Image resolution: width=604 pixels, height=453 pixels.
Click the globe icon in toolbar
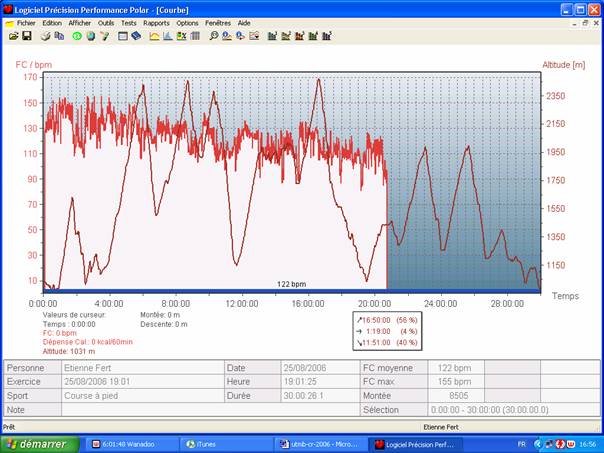click(90, 36)
